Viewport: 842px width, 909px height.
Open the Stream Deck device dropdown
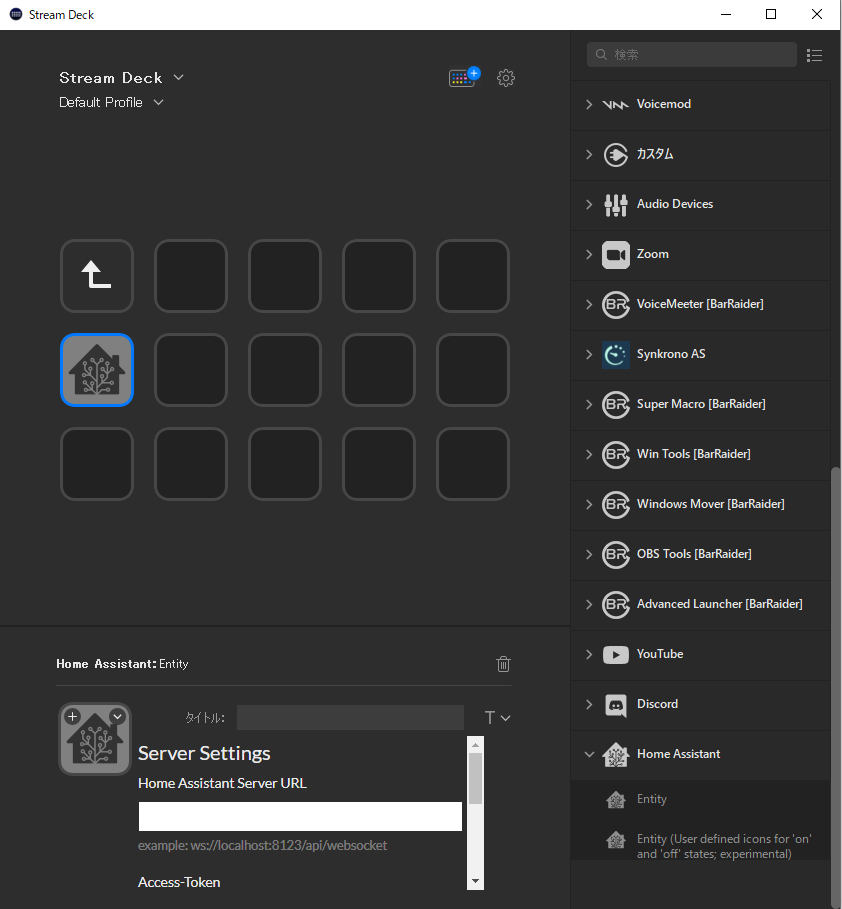[x=179, y=78]
